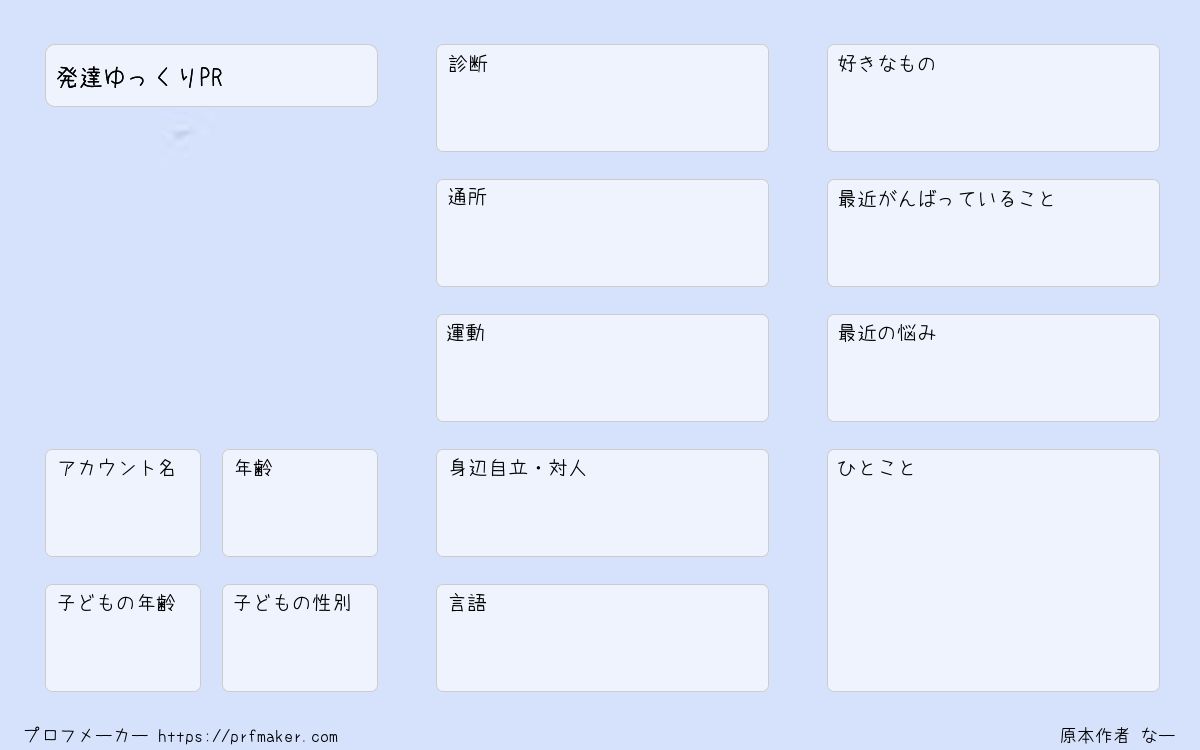Click the 診断 label text
1200x750 pixels.
(x=468, y=64)
